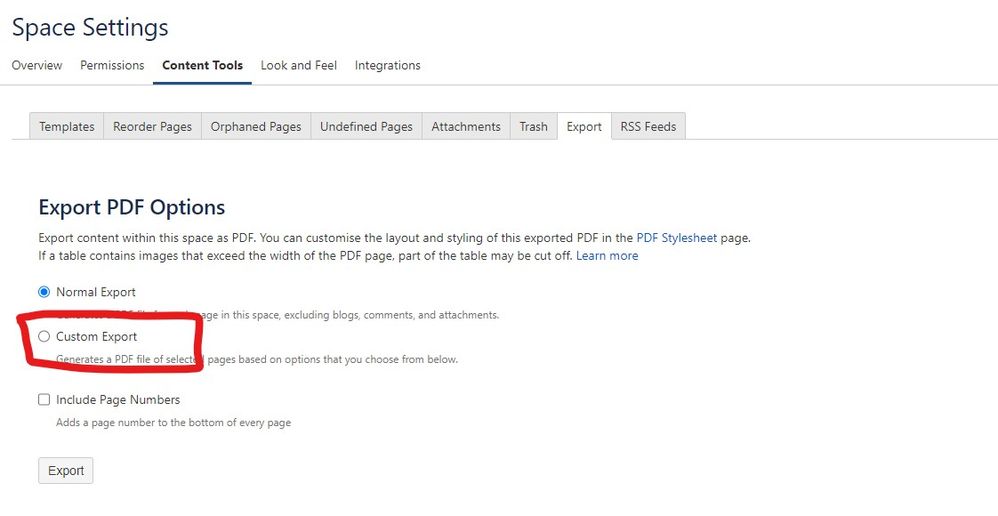Switch to the Permissions tab
The image size is (998, 516).
[112, 66]
